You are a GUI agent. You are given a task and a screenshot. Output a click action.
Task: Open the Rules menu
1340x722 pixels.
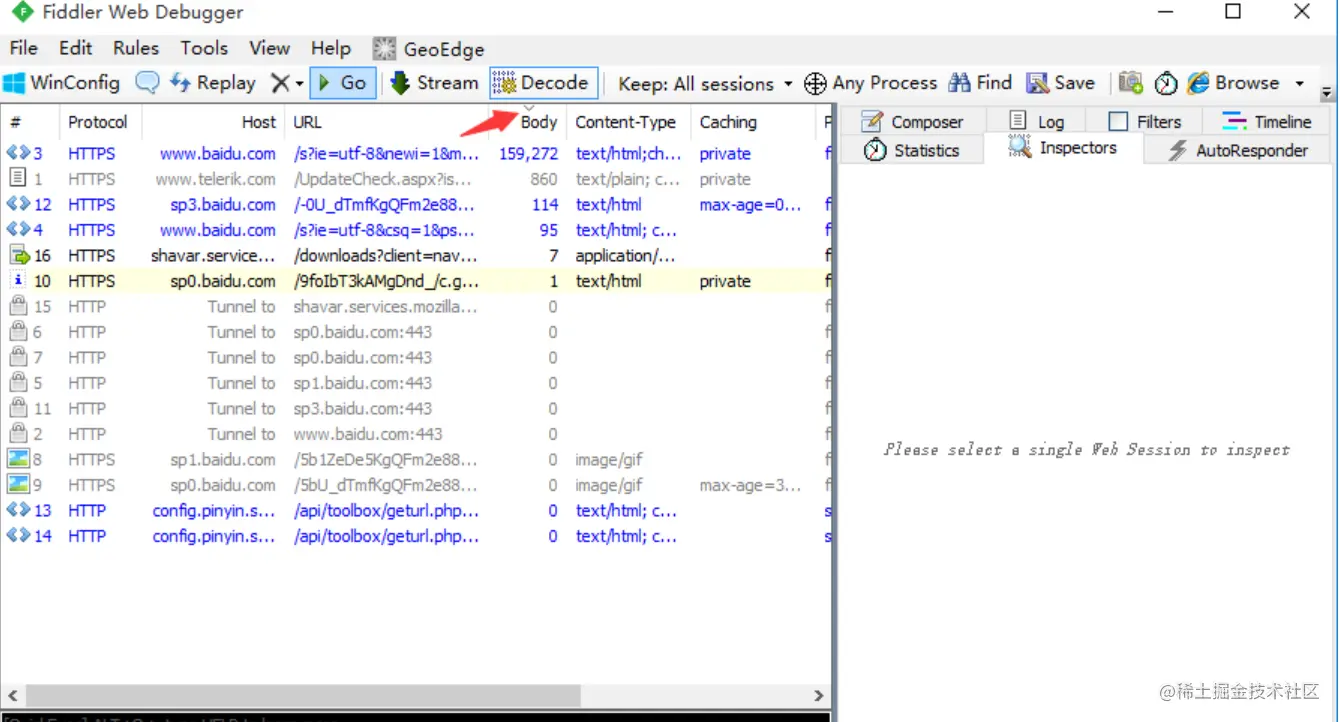[136, 48]
